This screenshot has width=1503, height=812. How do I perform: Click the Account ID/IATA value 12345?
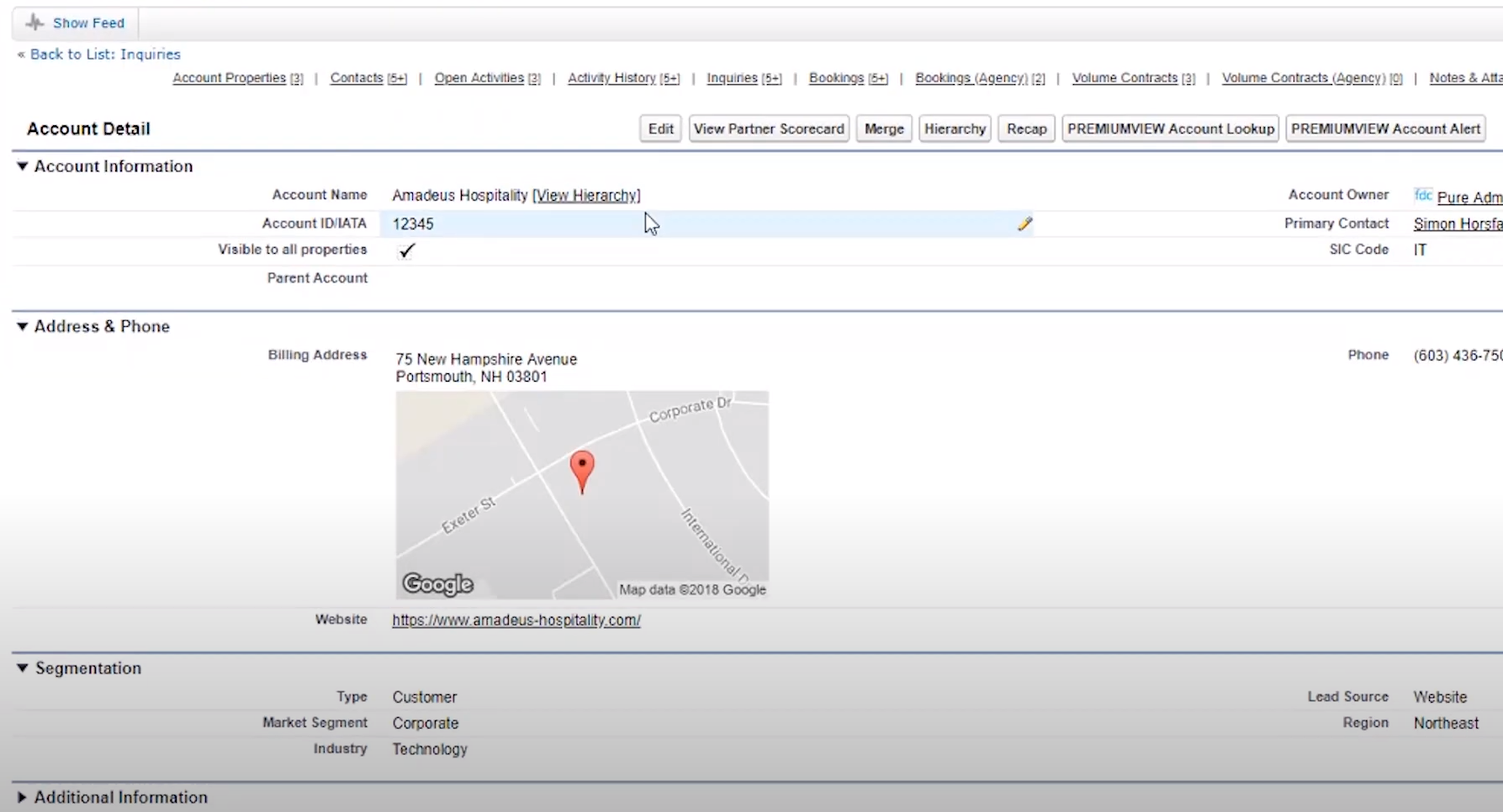[x=413, y=224]
